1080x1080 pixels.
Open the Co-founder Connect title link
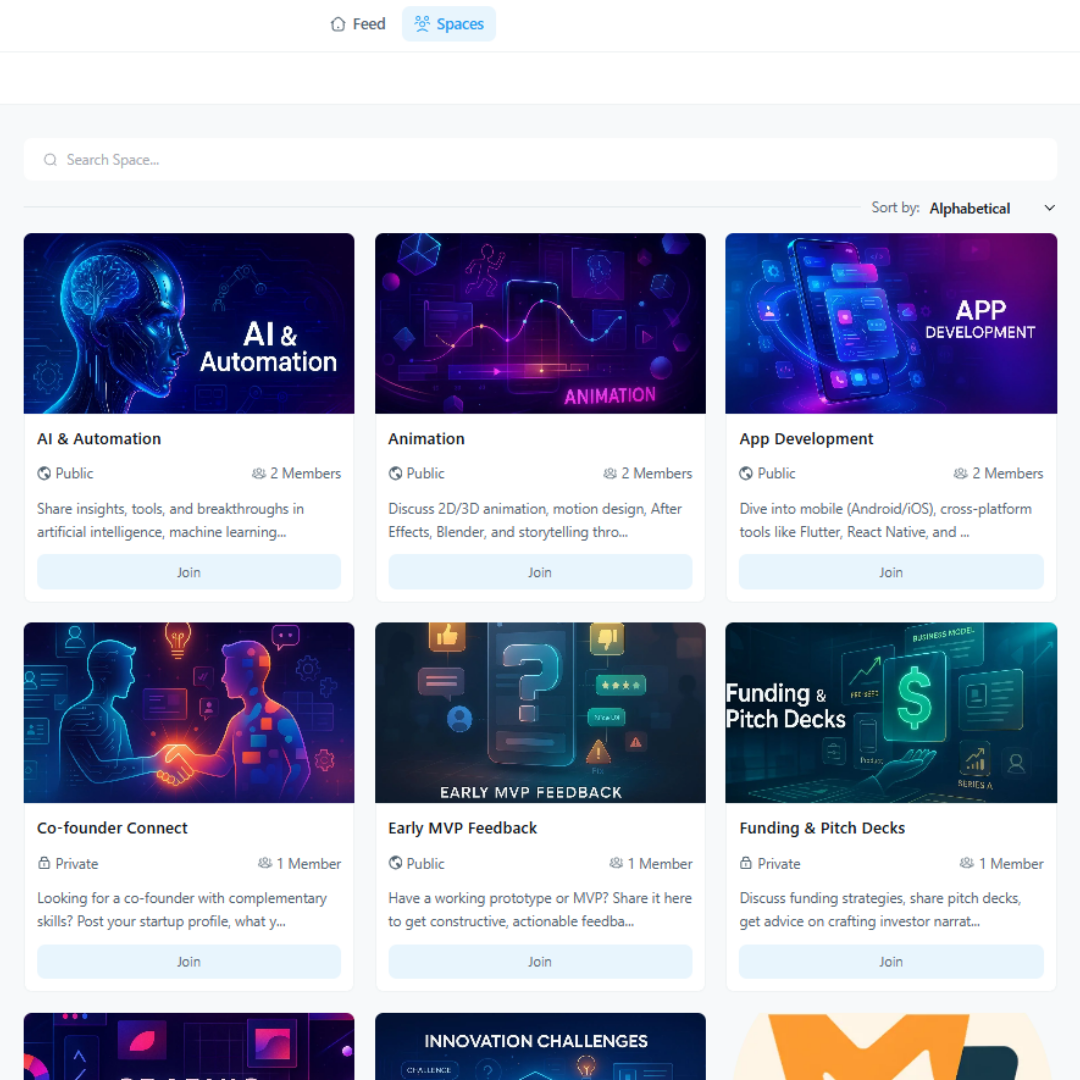coord(112,828)
